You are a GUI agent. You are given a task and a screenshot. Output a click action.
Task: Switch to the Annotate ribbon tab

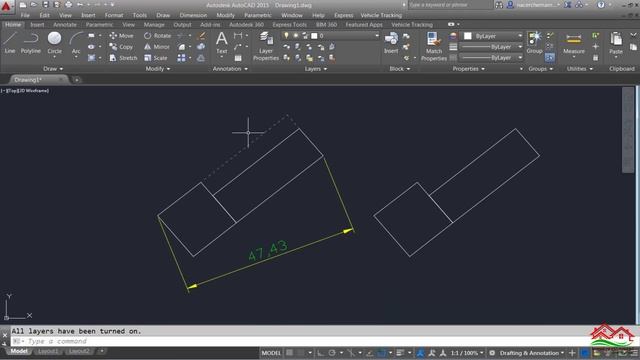[64, 24]
